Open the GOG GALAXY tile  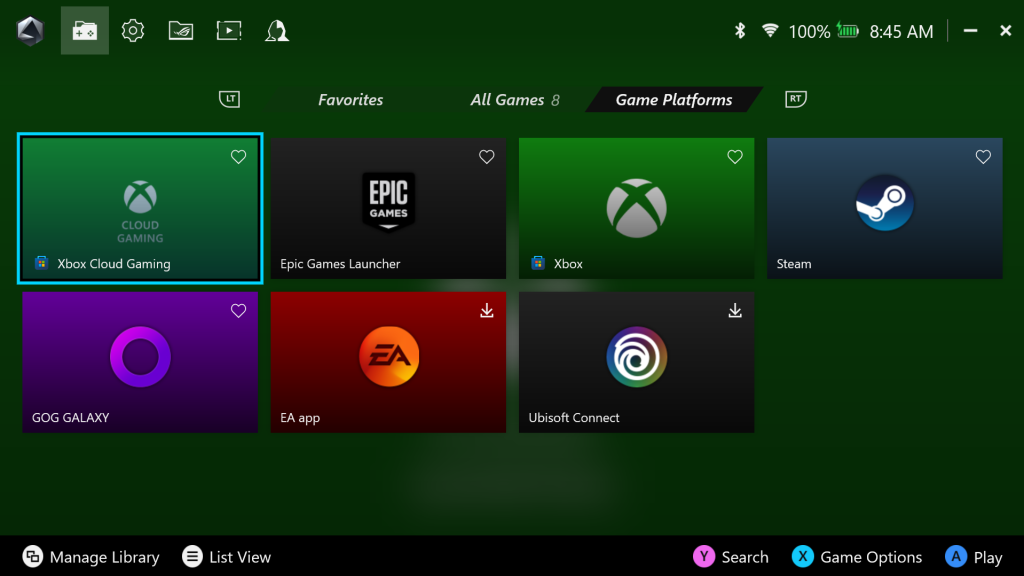(x=140, y=362)
